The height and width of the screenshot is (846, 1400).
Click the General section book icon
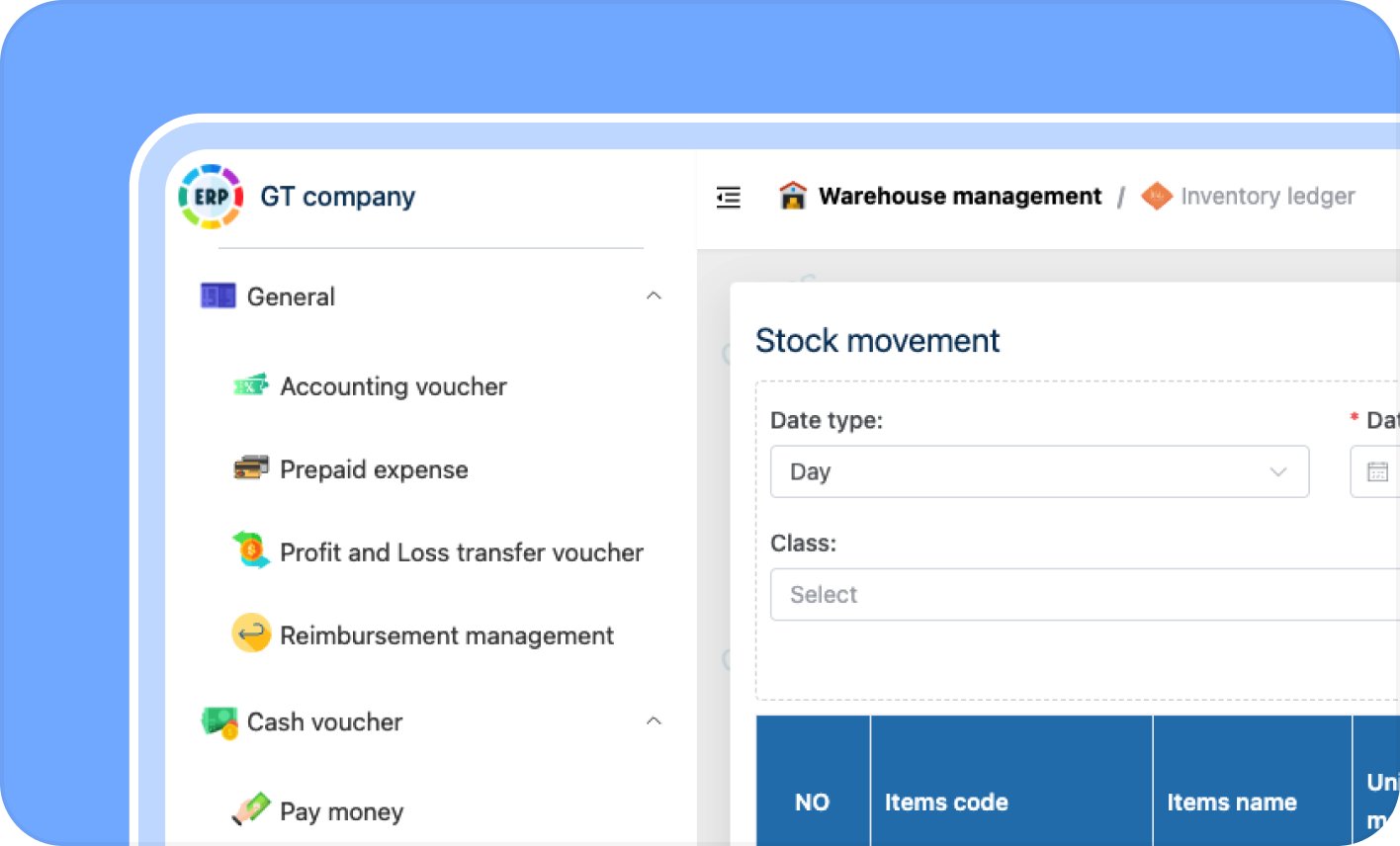pyautogui.click(x=218, y=296)
